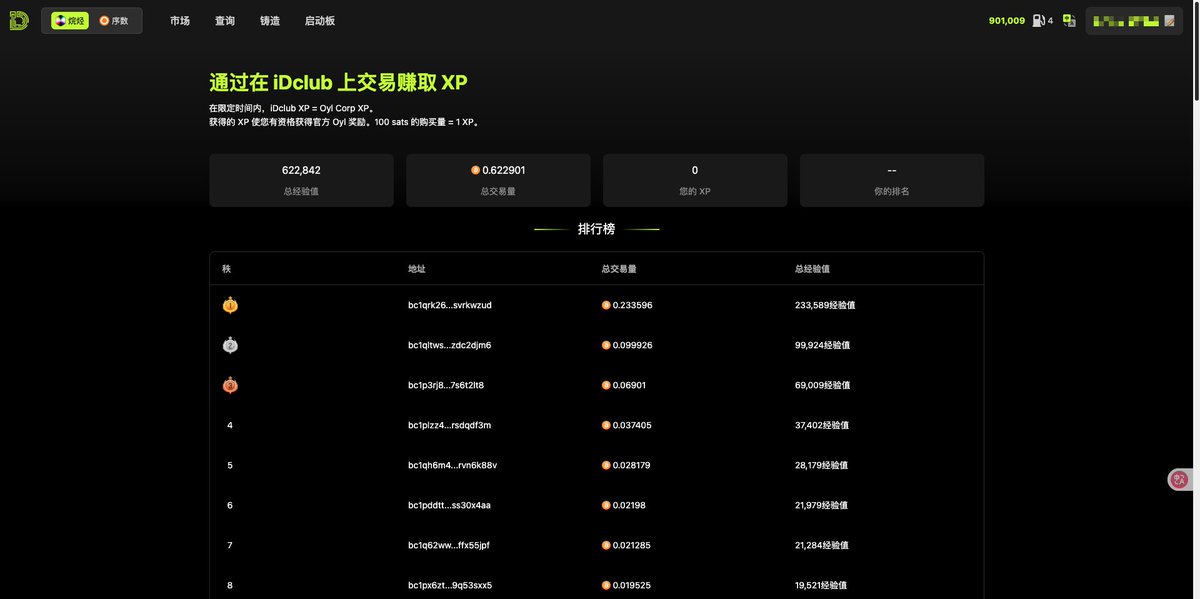Click address bc1qltws...zdc2djm6
This screenshot has height=599, width=1200.
[x=450, y=345]
